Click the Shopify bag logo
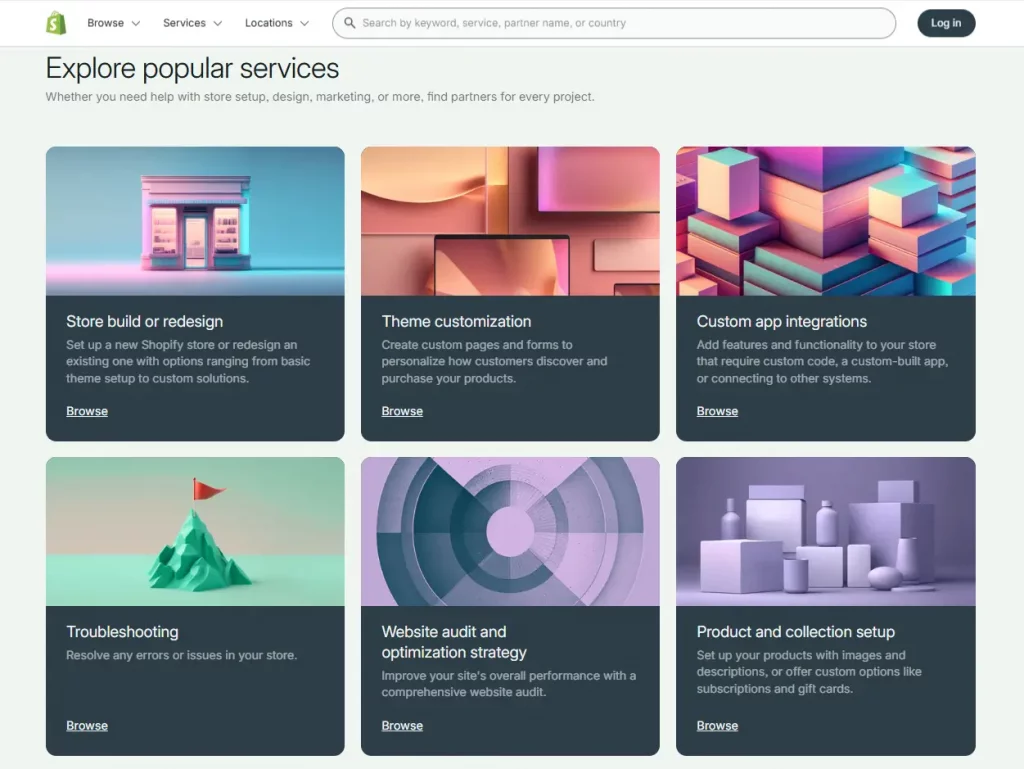 point(56,23)
